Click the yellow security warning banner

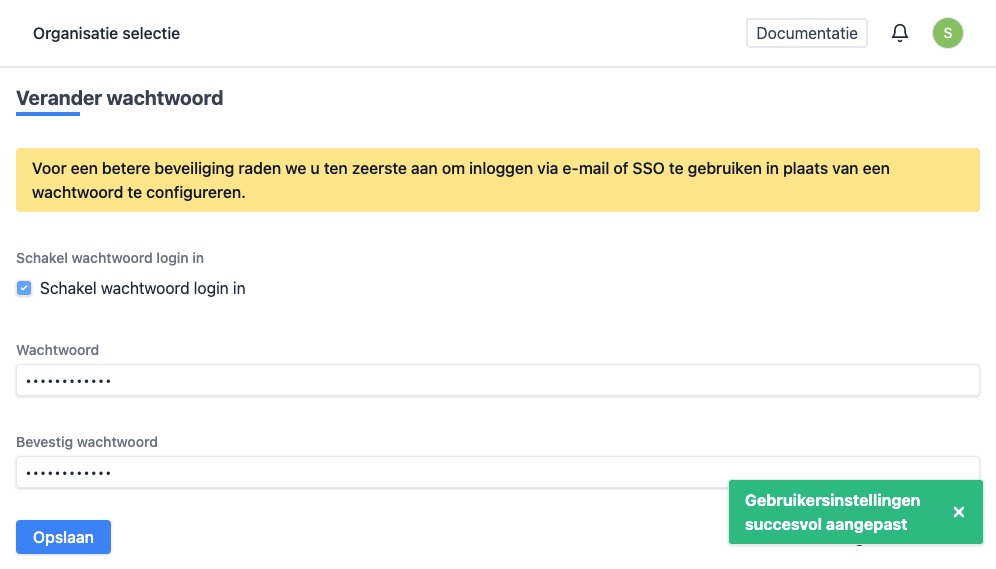[x=497, y=180]
